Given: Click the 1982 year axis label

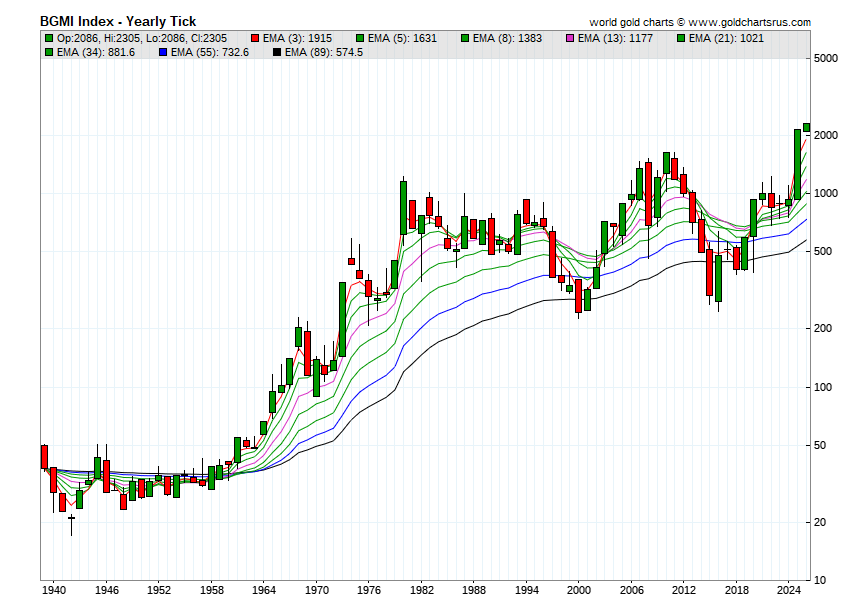Looking at the screenshot, I should pyautogui.click(x=422, y=590).
